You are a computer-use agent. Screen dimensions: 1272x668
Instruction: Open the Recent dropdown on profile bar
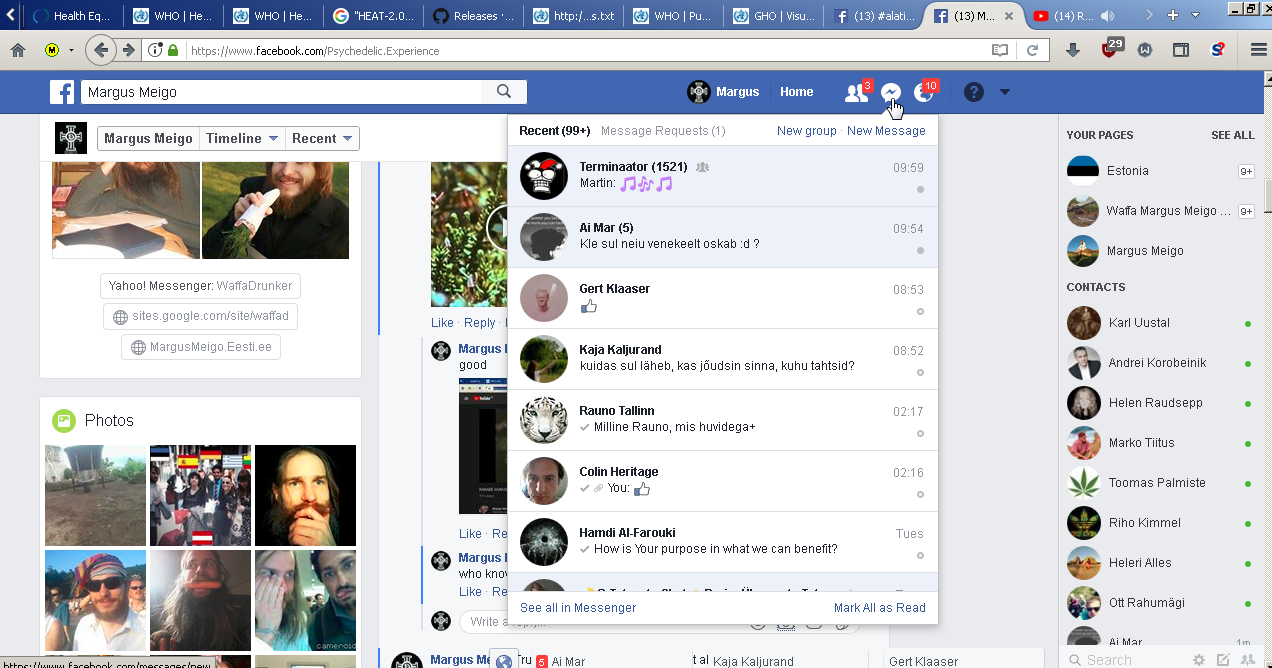tap(322, 139)
